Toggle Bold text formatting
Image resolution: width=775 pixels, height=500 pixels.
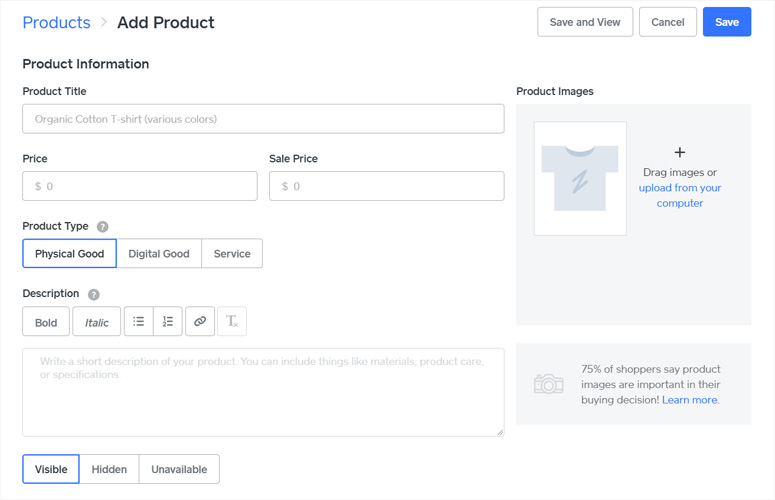[46, 322]
